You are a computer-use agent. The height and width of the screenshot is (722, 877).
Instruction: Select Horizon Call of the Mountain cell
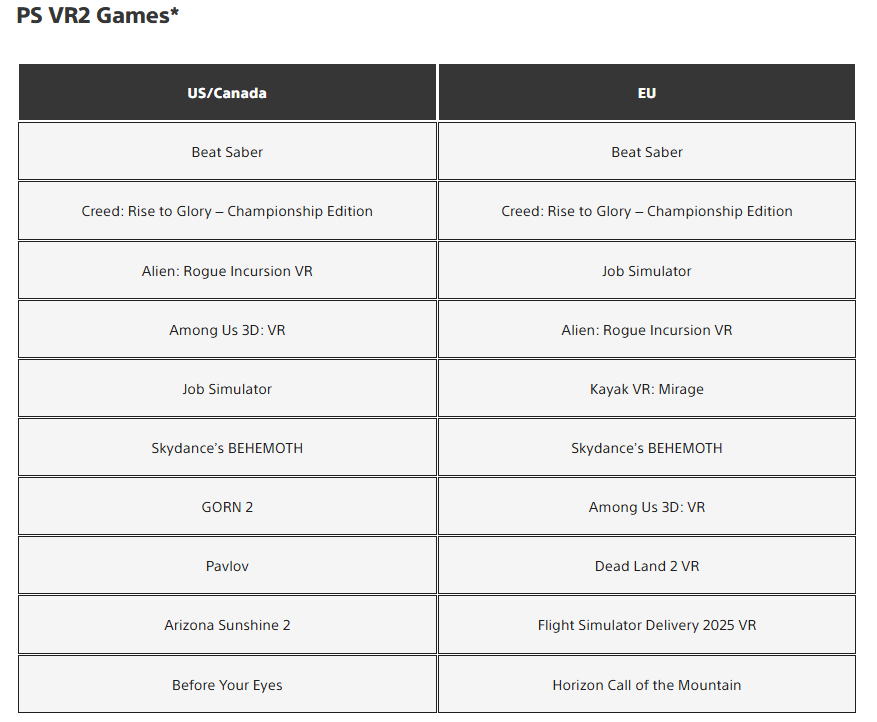coord(647,685)
